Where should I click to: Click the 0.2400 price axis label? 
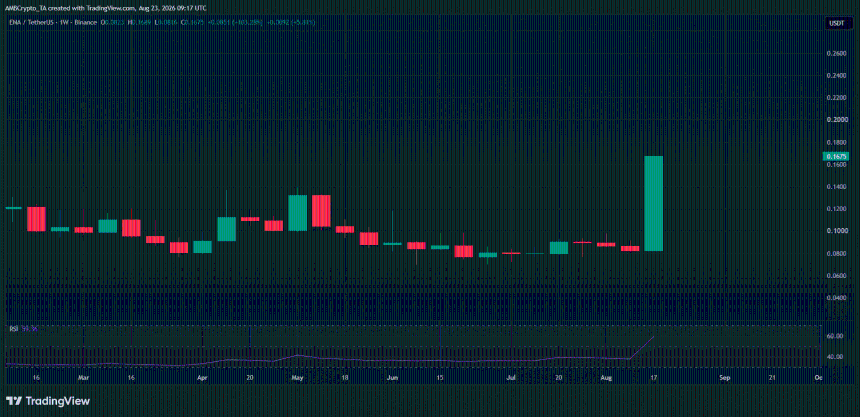(836, 76)
